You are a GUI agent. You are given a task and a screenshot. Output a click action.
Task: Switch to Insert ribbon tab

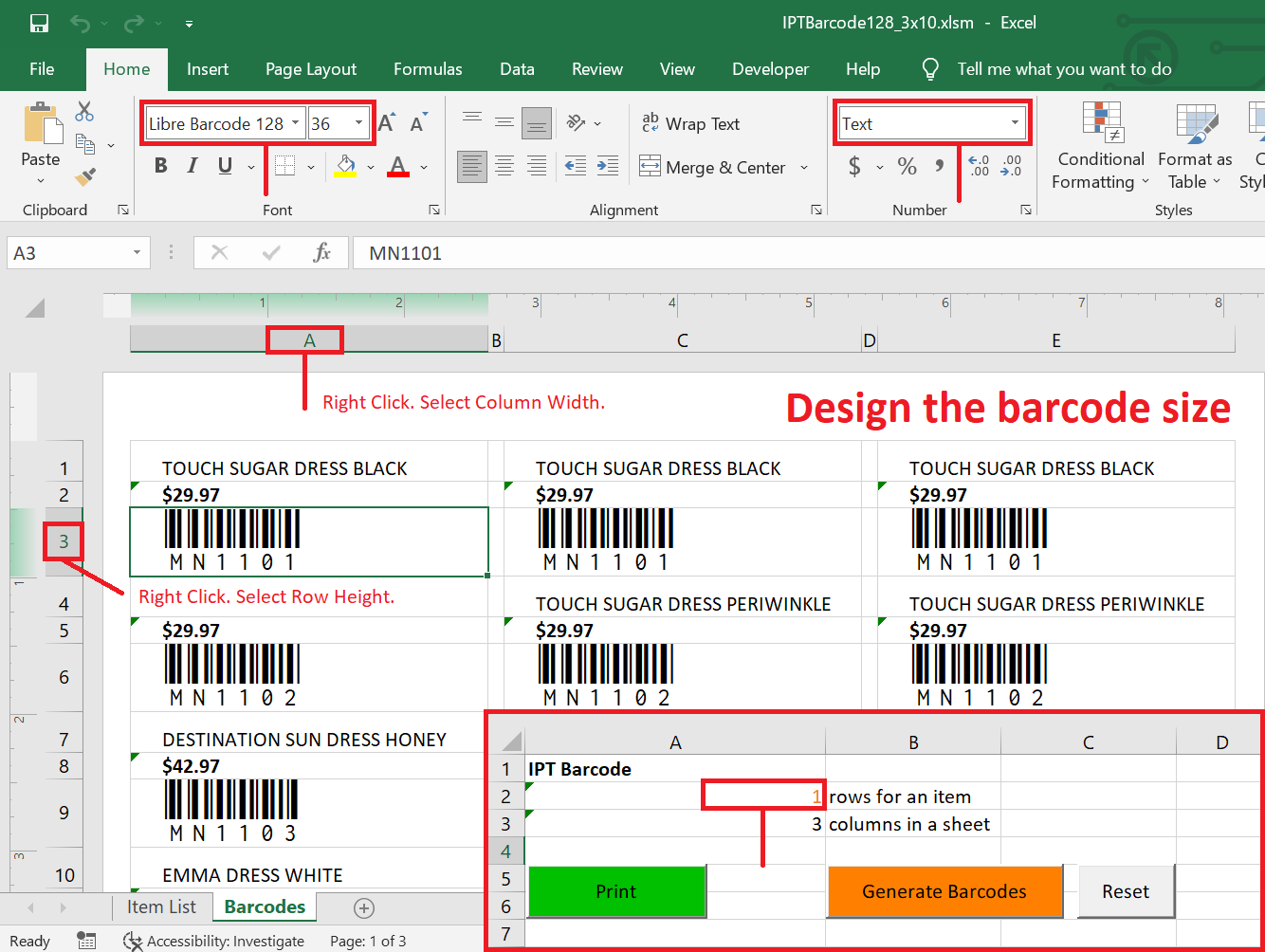point(208,69)
